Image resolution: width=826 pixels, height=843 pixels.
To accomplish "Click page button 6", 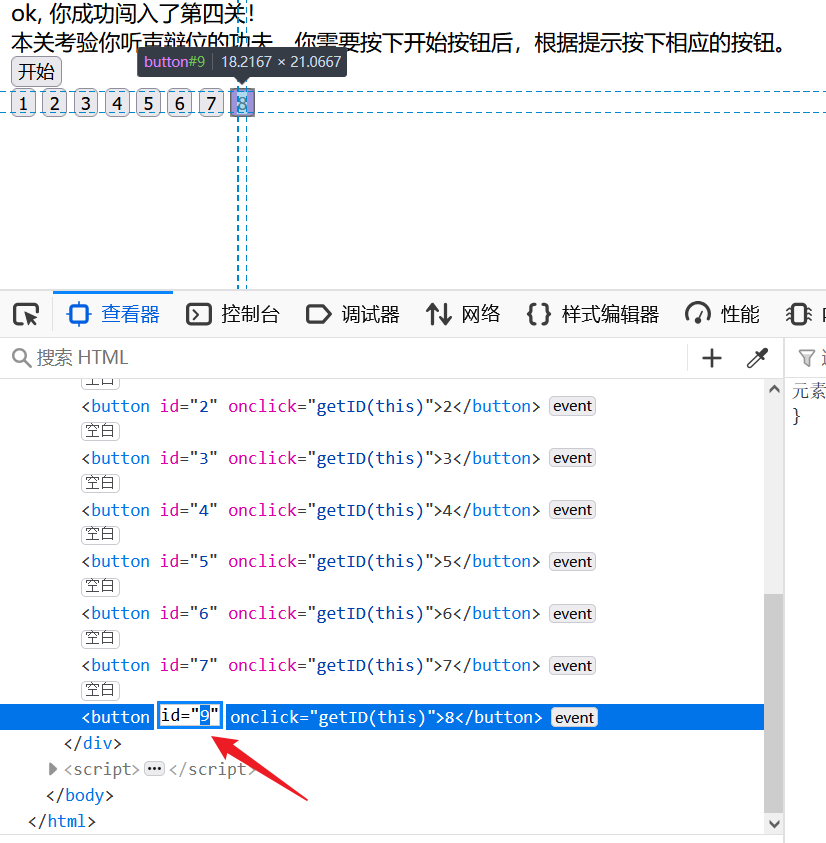I will (x=180, y=103).
